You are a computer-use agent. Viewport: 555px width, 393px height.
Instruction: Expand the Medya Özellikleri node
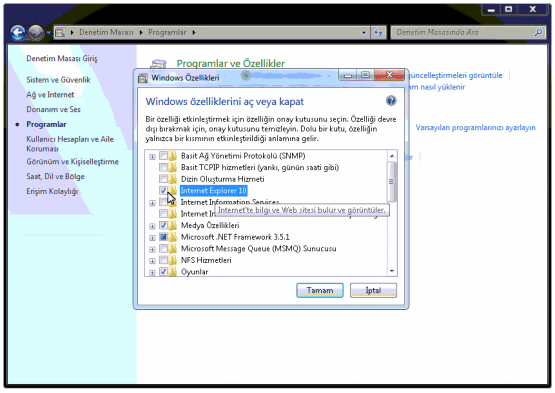point(152,226)
